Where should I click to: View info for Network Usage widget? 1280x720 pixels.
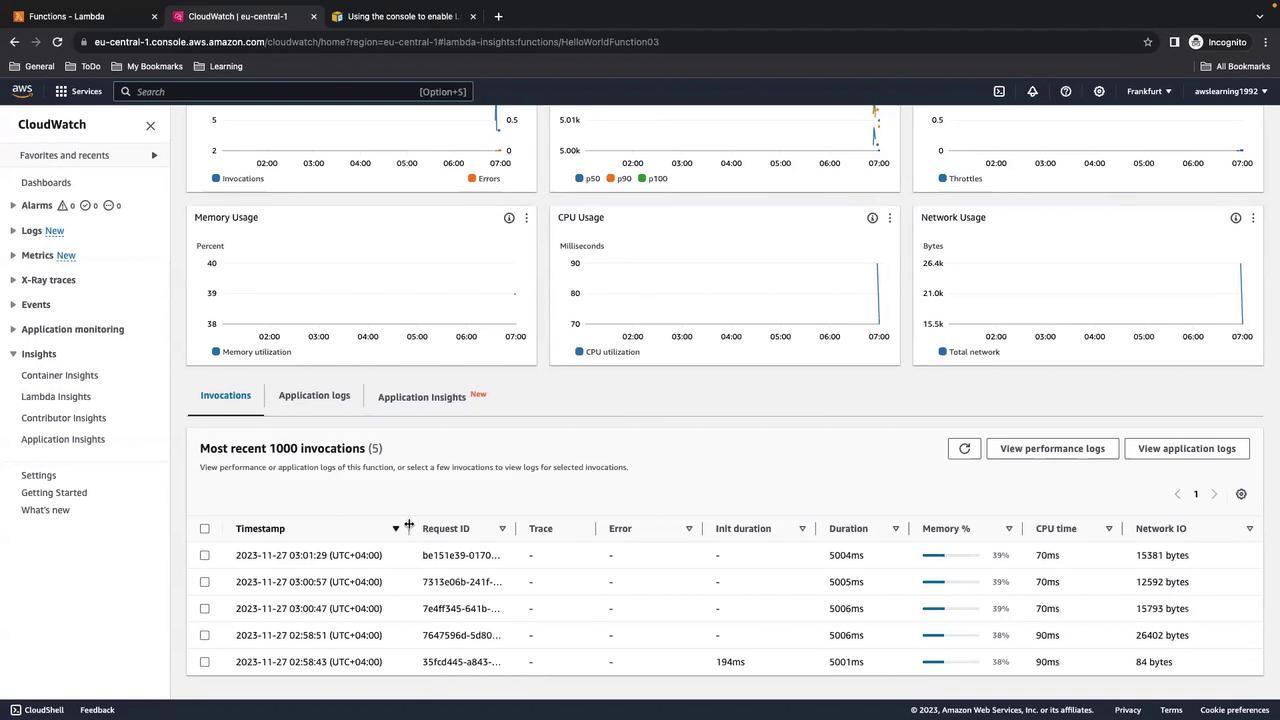pyautogui.click(x=1236, y=218)
